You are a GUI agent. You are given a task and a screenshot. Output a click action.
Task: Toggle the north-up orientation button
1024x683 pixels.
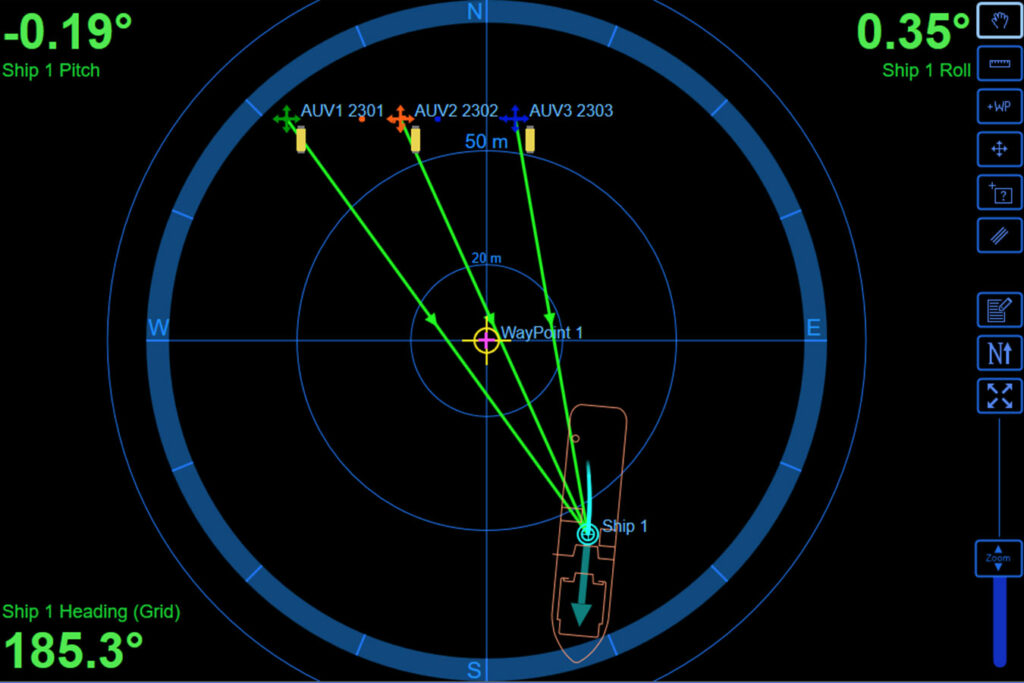coord(999,353)
